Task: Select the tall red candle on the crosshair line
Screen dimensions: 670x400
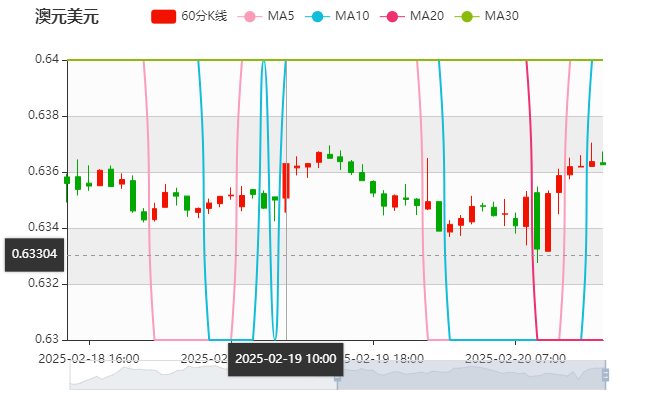Action: (286, 181)
